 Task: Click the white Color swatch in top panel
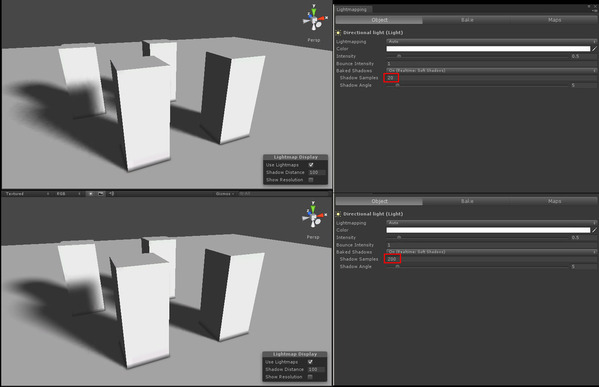coord(488,49)
